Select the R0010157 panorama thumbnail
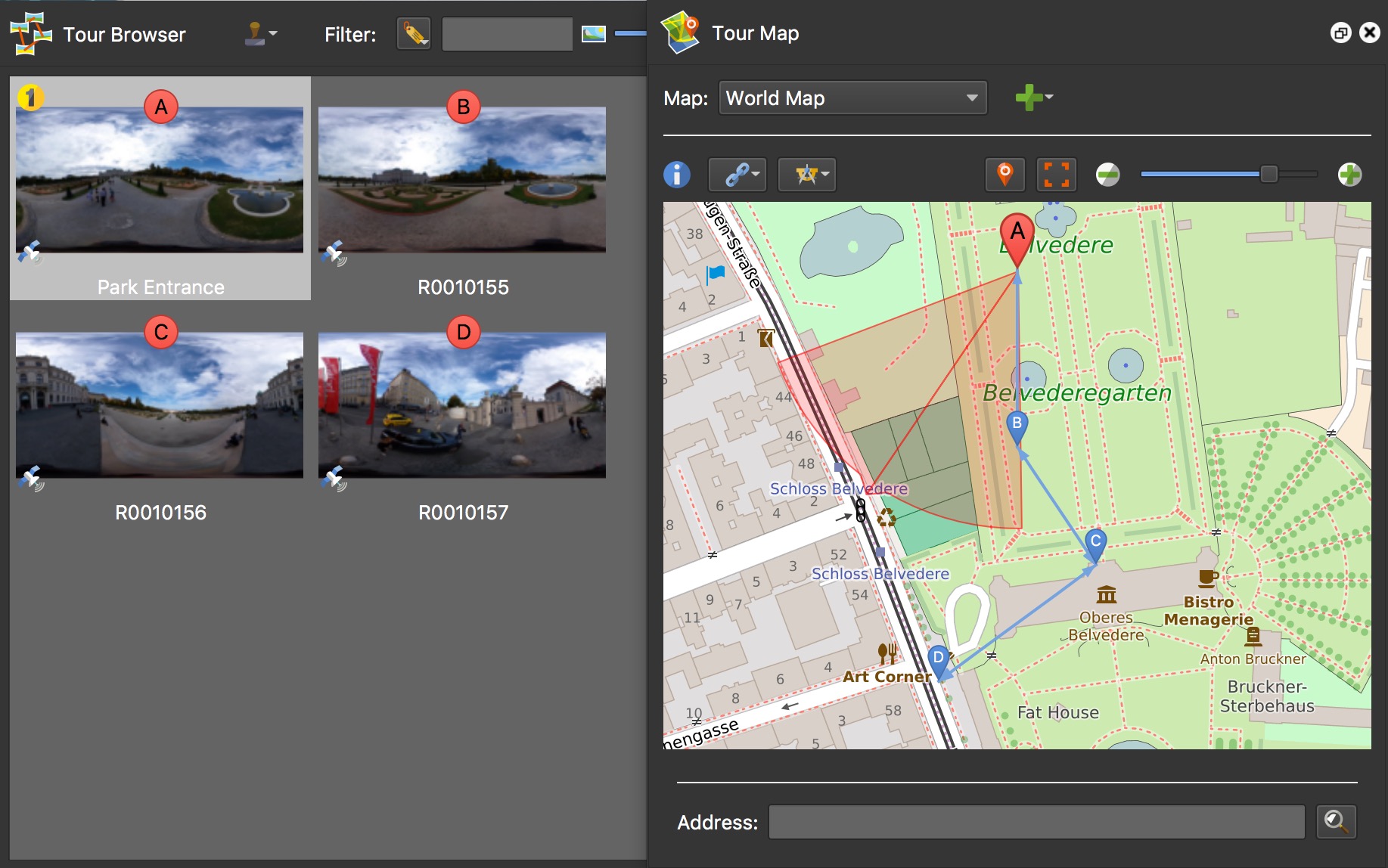 pos(462,405)
